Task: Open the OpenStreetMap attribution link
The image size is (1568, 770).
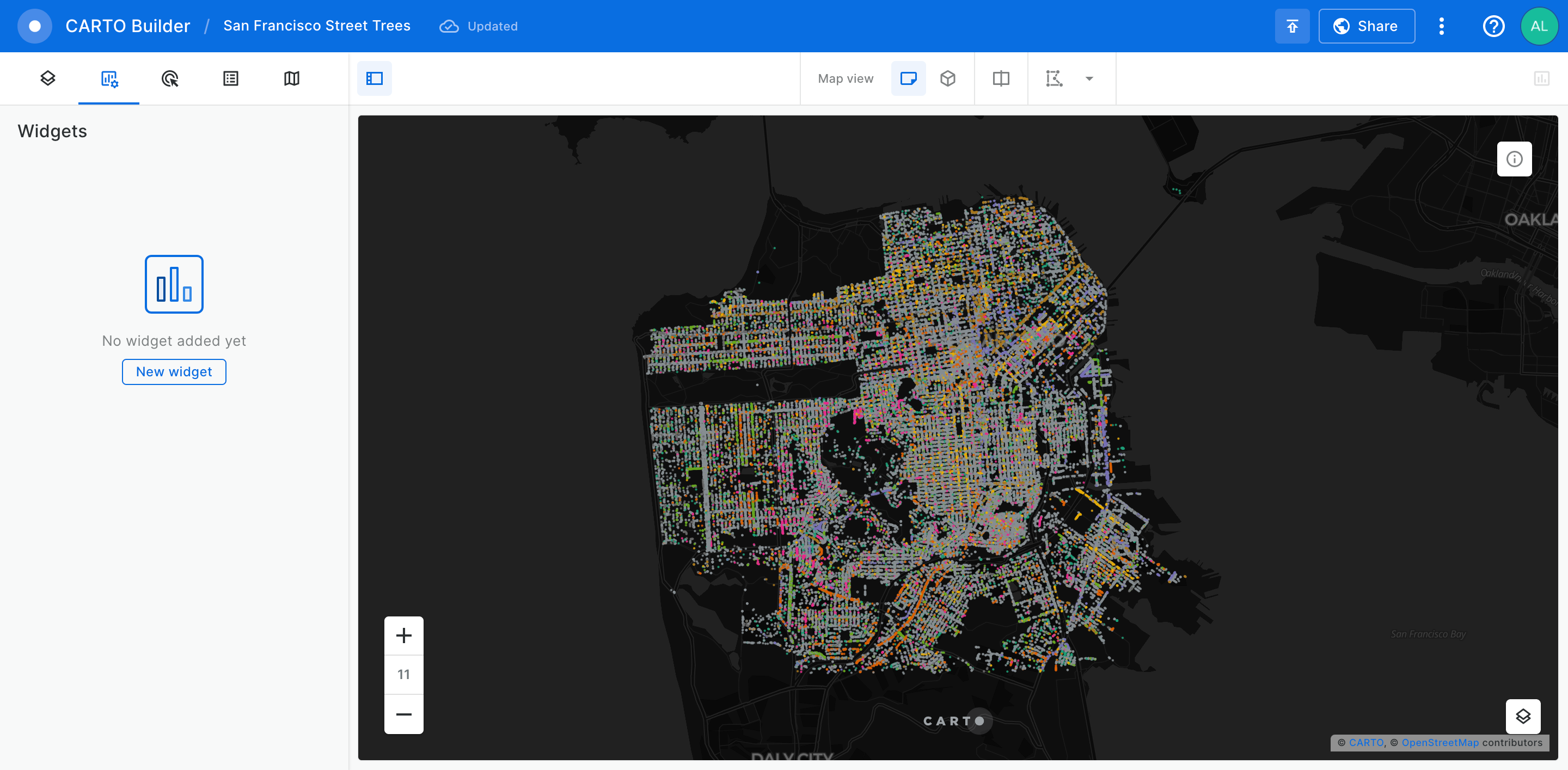Action: coord(1440,743)
